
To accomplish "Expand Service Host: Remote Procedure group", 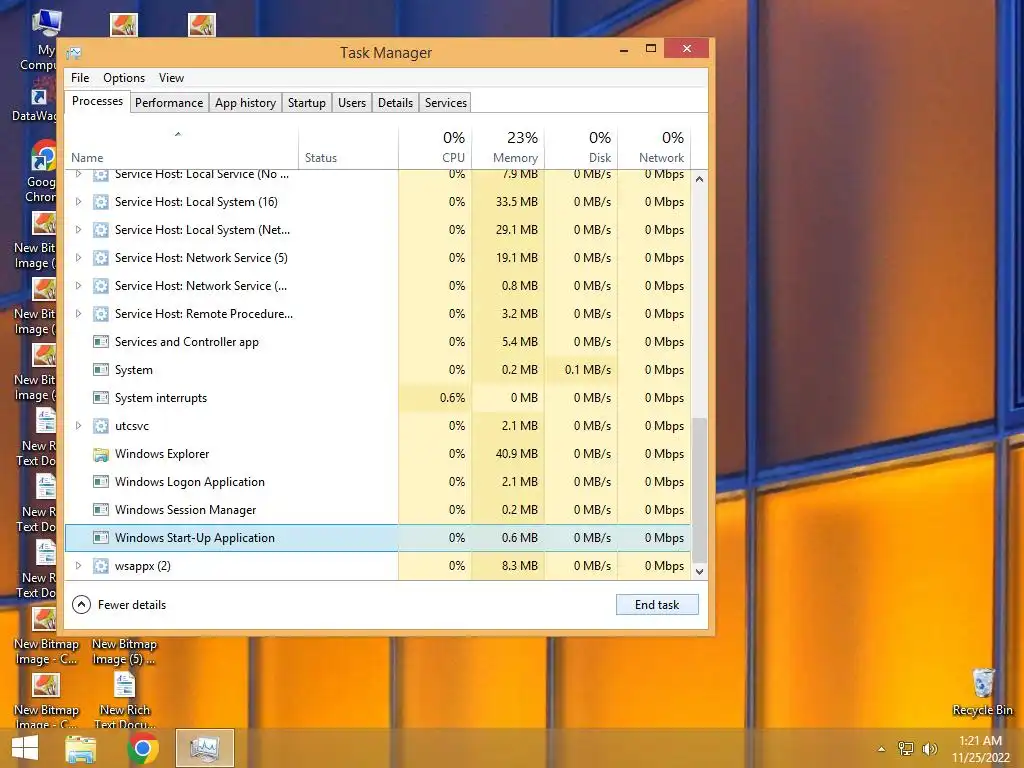I will [x=78, y=314].
